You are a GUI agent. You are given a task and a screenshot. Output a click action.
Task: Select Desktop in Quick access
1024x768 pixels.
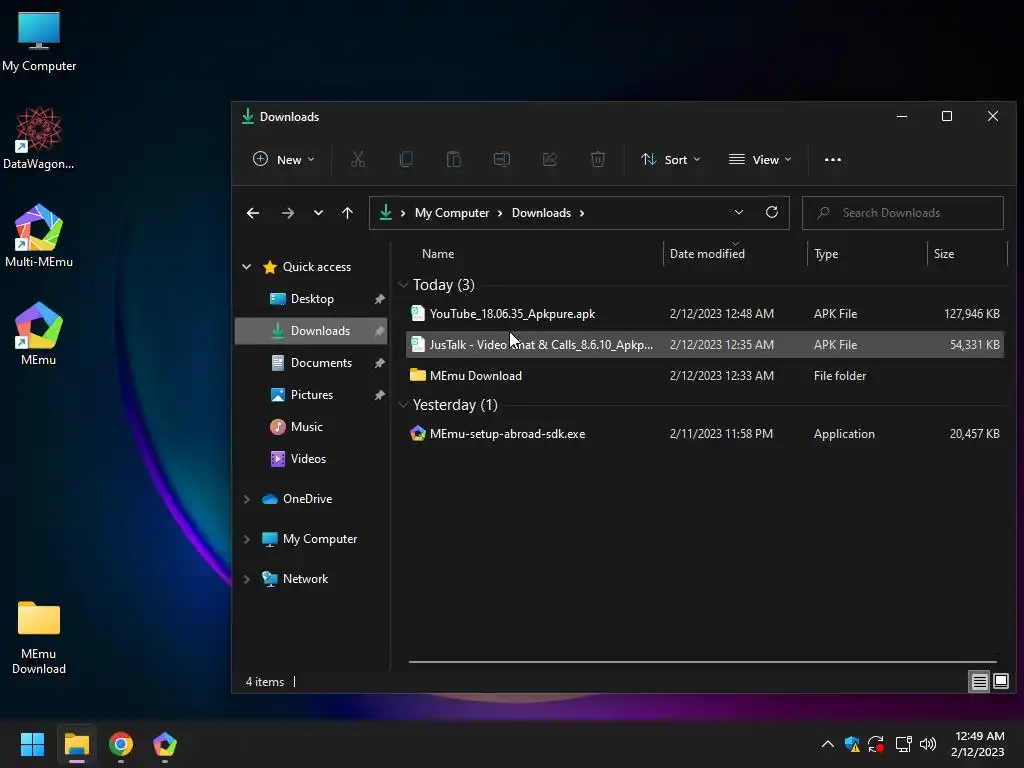click(311, 298)
